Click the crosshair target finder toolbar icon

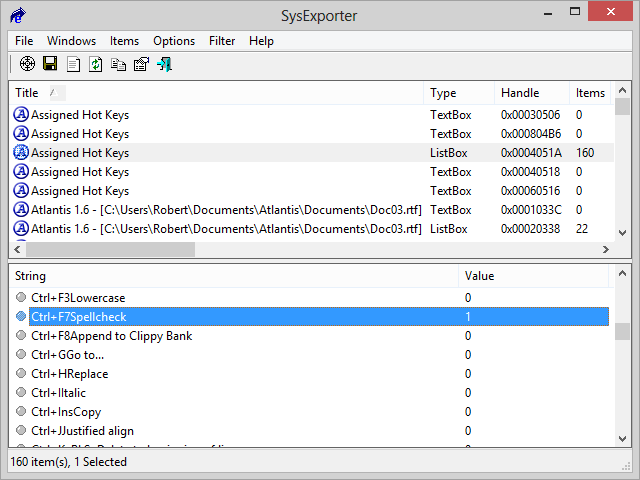tap(27, 64)
